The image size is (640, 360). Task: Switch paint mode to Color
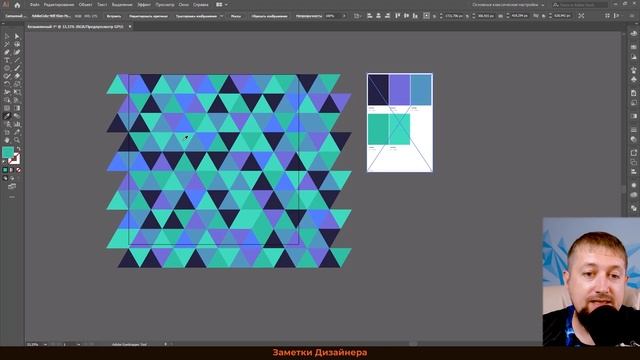(5, 170)
